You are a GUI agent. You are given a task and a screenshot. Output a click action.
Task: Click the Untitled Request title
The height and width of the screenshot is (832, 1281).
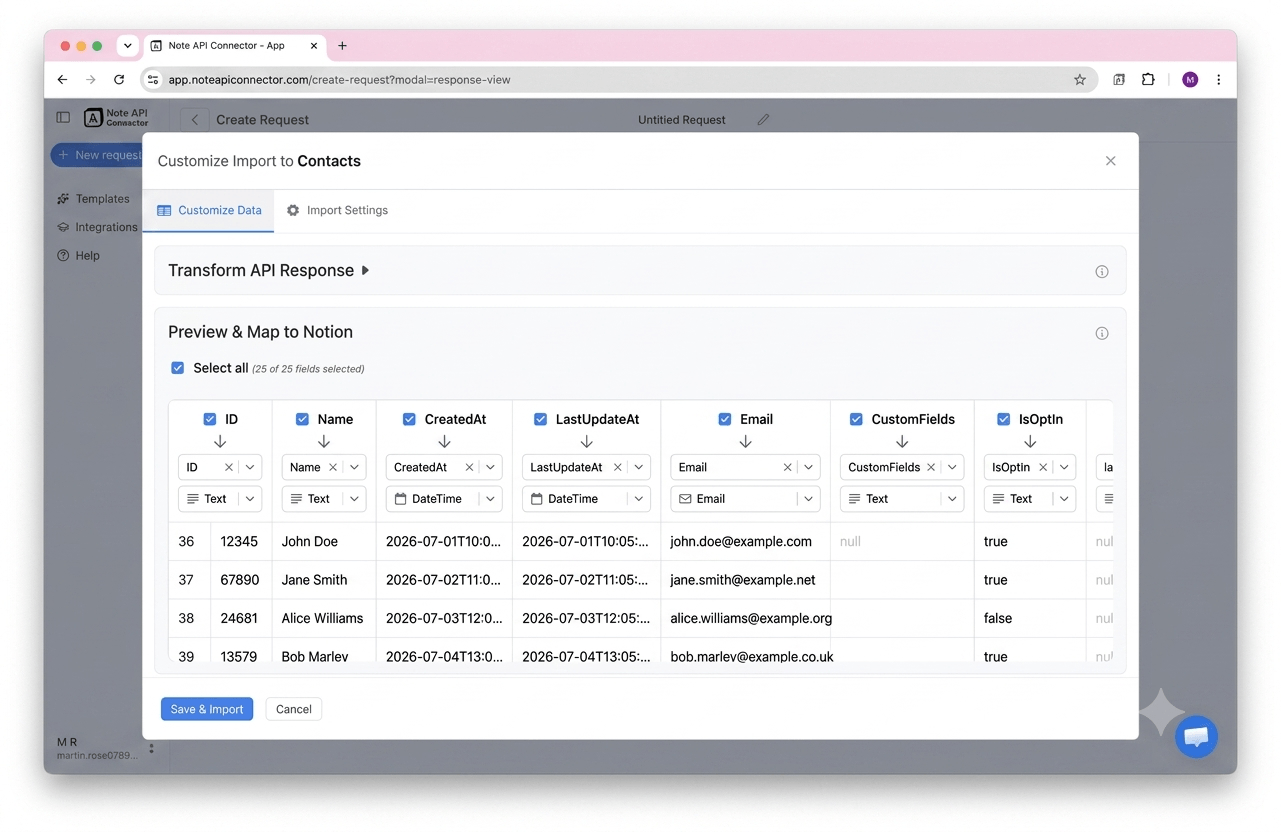point(682,120)
